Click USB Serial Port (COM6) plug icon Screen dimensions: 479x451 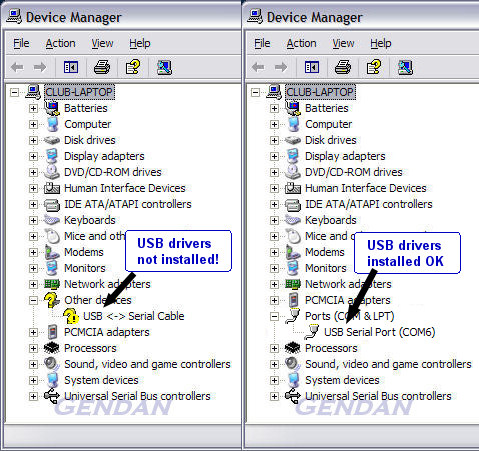coord(312,332)
